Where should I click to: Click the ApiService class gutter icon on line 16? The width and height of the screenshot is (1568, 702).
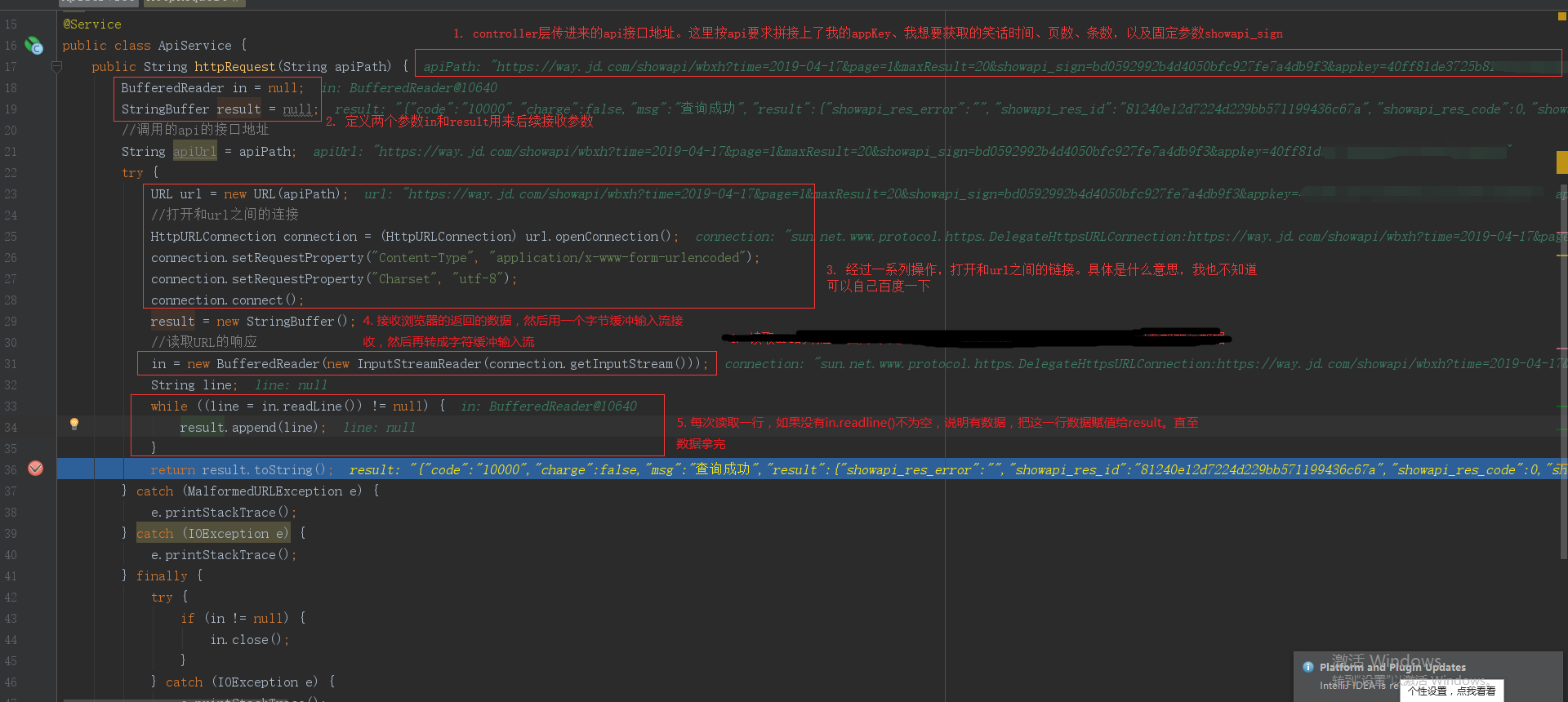point(33,46)
